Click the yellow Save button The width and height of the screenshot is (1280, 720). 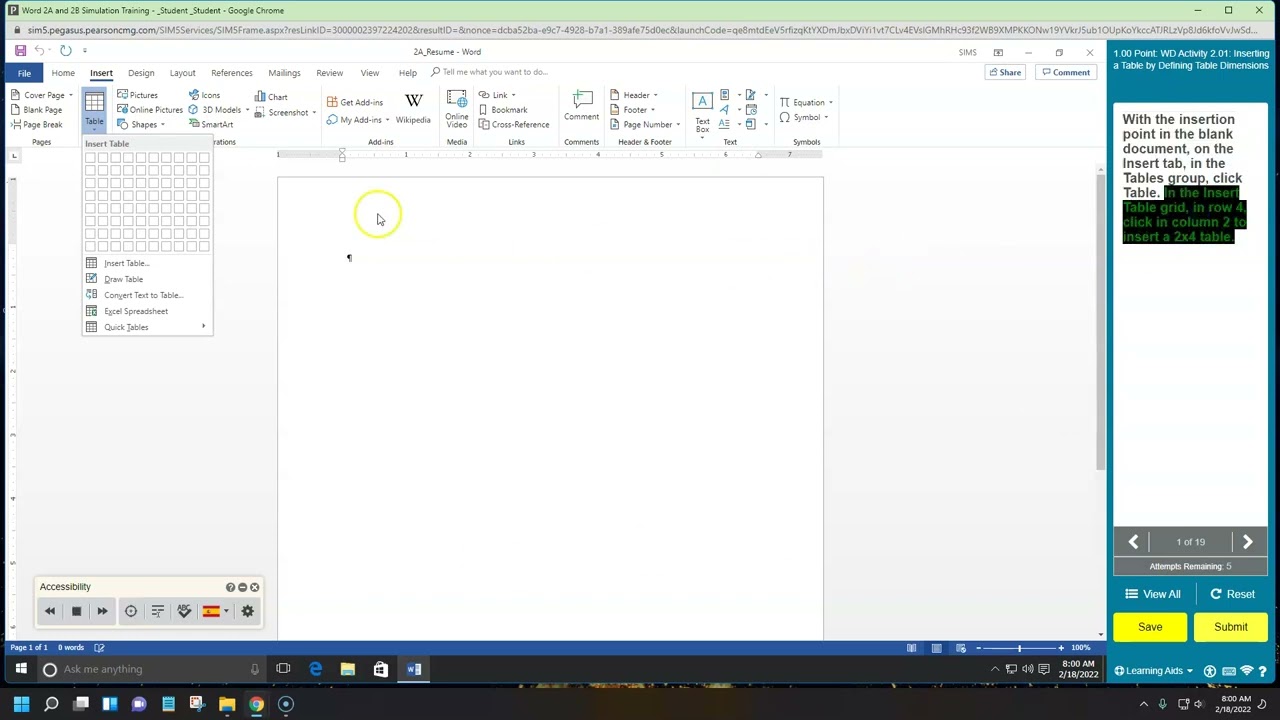(x=1150, y=627)
